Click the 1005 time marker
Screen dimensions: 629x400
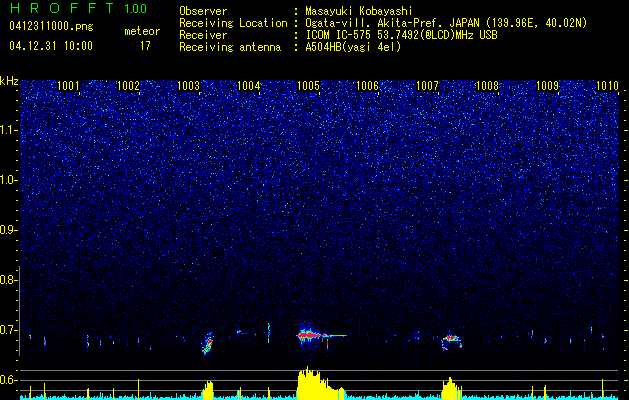[x=308, y=86]
